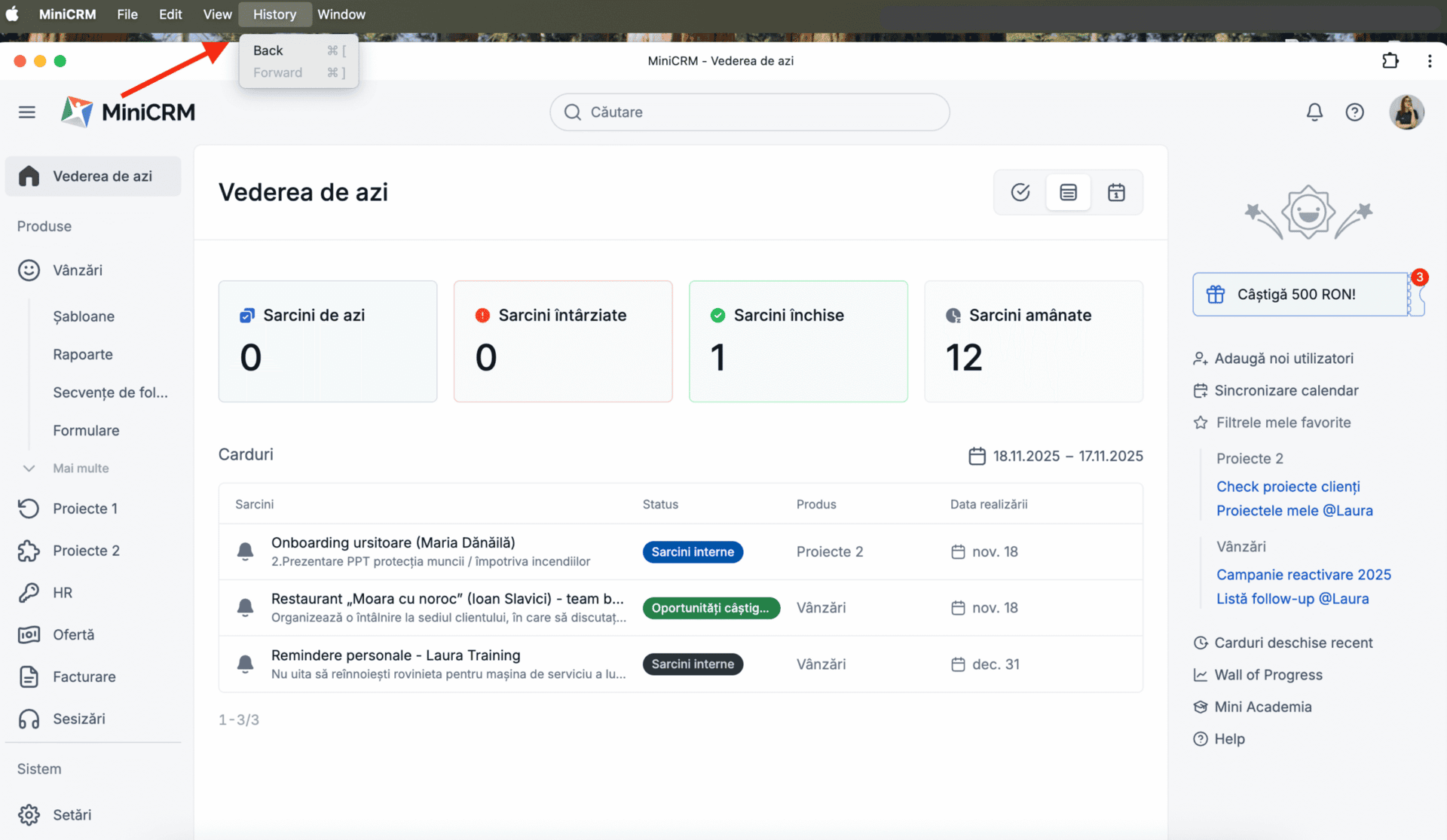
Task: Open the Window menu in menu bar
Action: pyautogui.click(x=341, y=14)
